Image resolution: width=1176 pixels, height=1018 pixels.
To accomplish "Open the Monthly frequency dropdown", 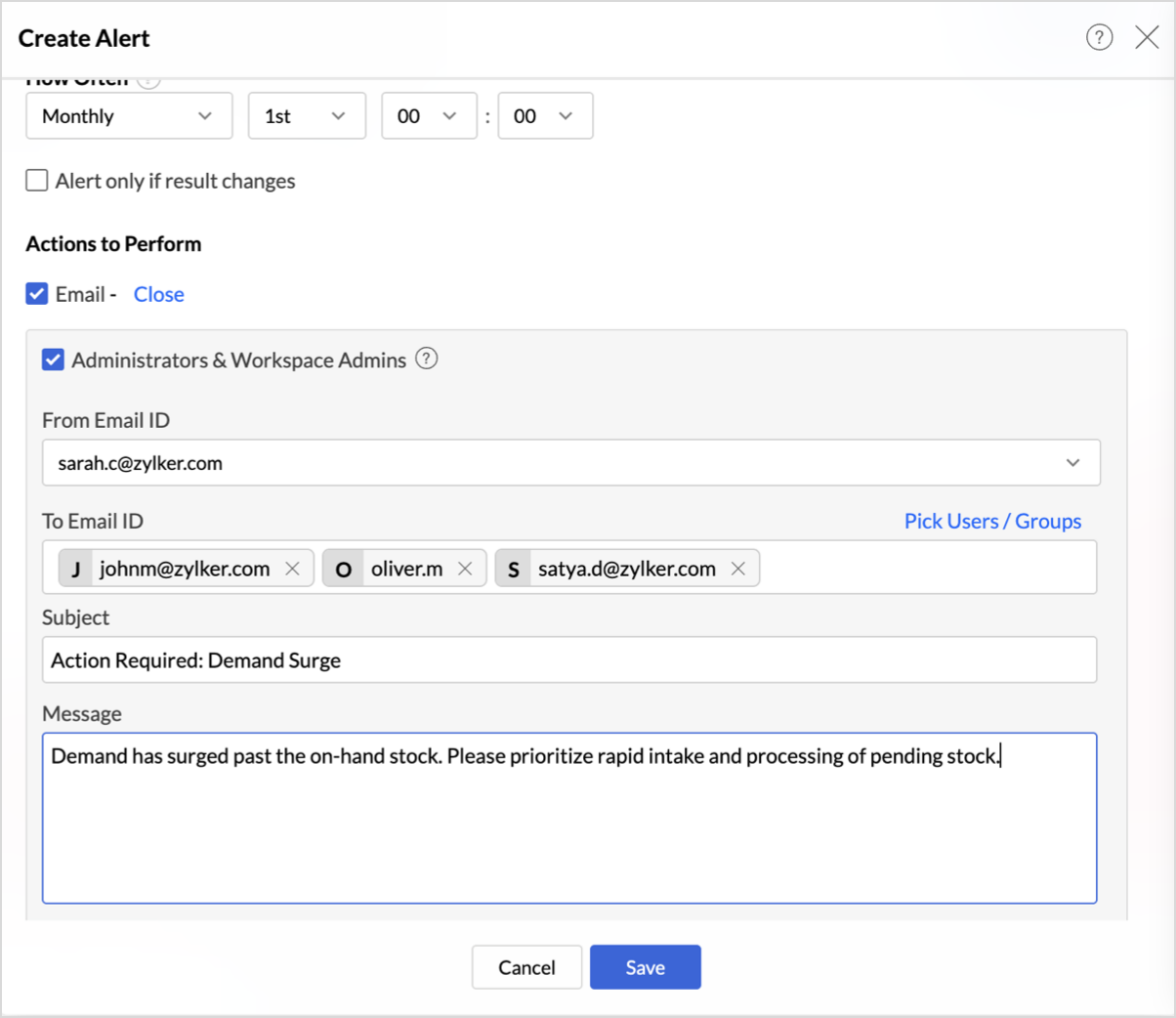I will coord(129,116).
